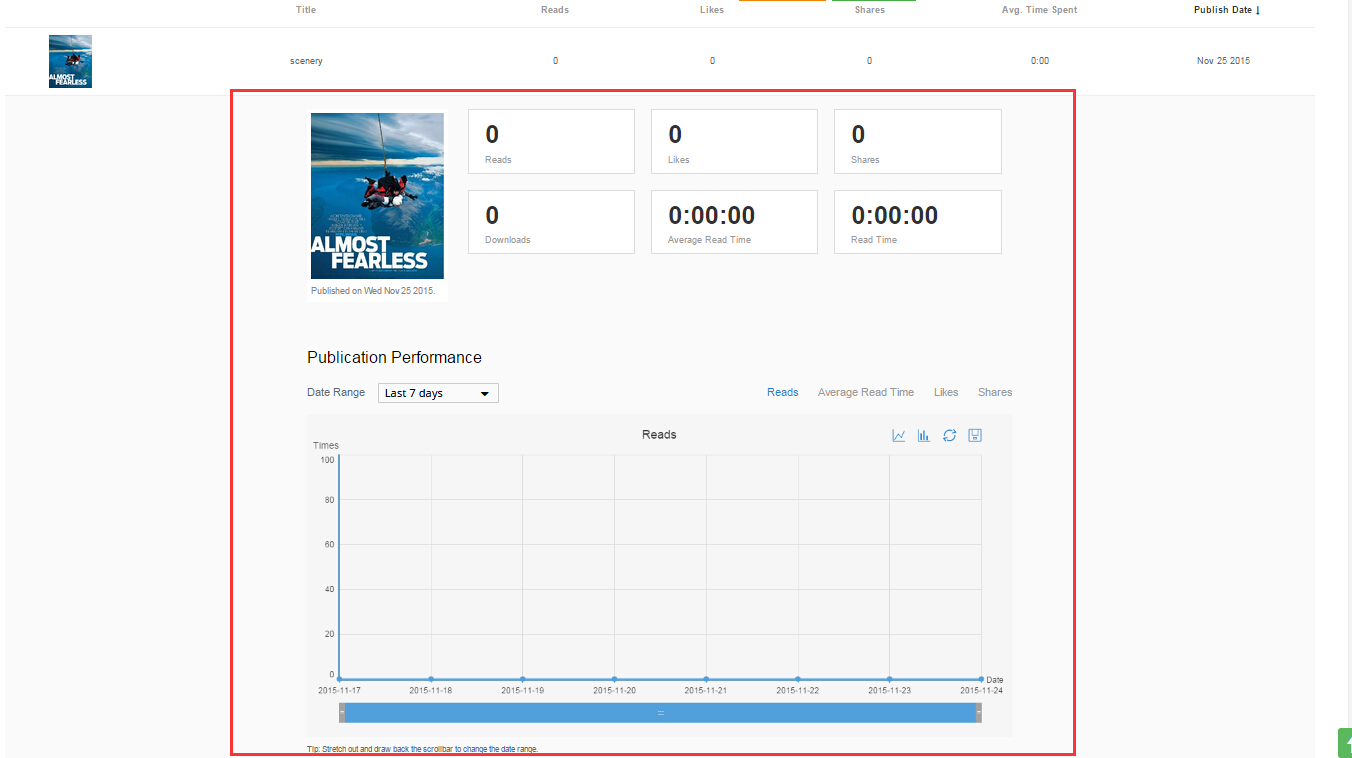Switch to the Shares chart tab
Screen dimensions: 1352x758
[995, 392]
